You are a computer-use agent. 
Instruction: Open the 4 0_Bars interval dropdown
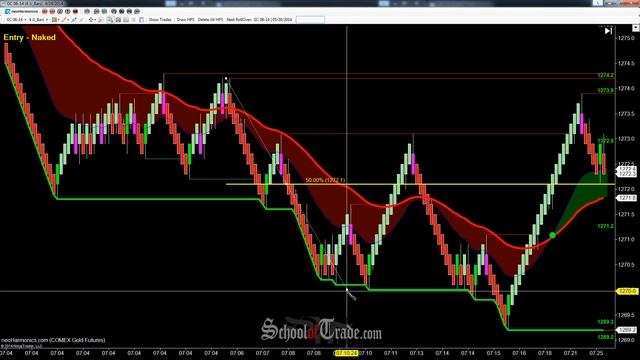(x=38, y=20)
